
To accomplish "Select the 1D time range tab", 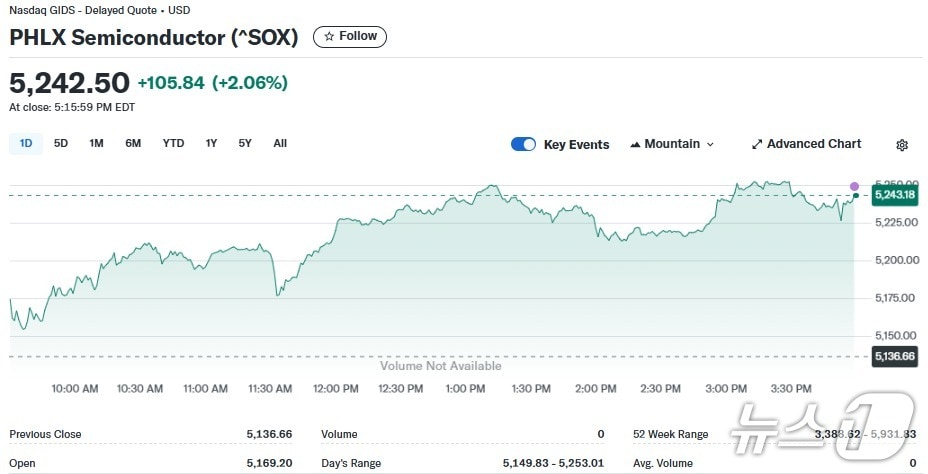I will point(26,143).
